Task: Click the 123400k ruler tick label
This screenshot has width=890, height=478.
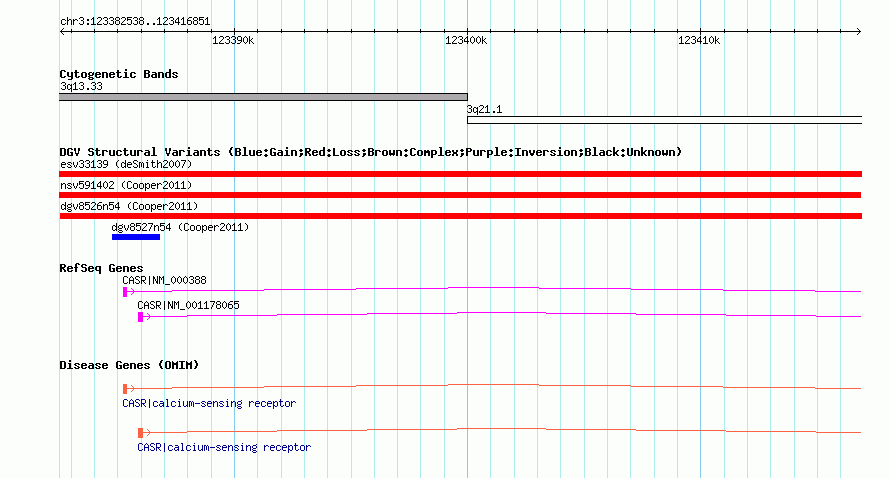Action: coord(466,40)
